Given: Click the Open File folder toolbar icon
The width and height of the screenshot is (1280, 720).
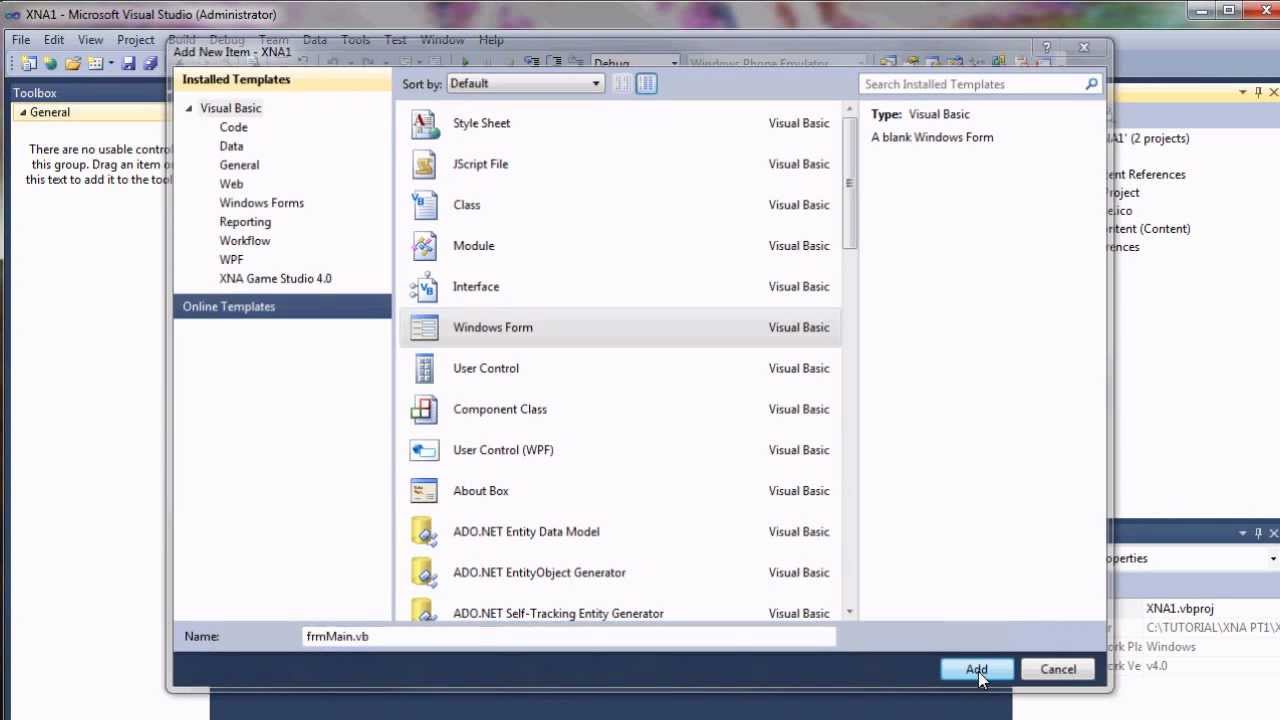Looking at the screenshot, I should click(x=73, y=63).
